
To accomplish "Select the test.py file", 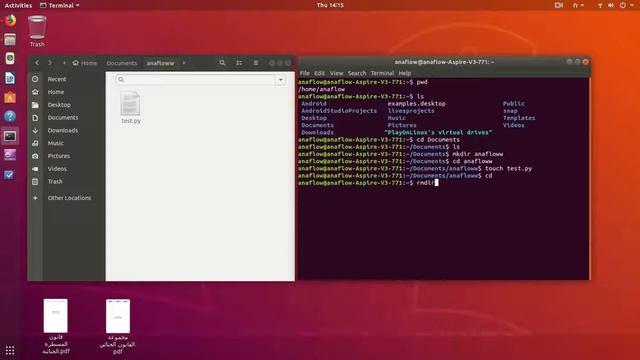I will [131, 108].
